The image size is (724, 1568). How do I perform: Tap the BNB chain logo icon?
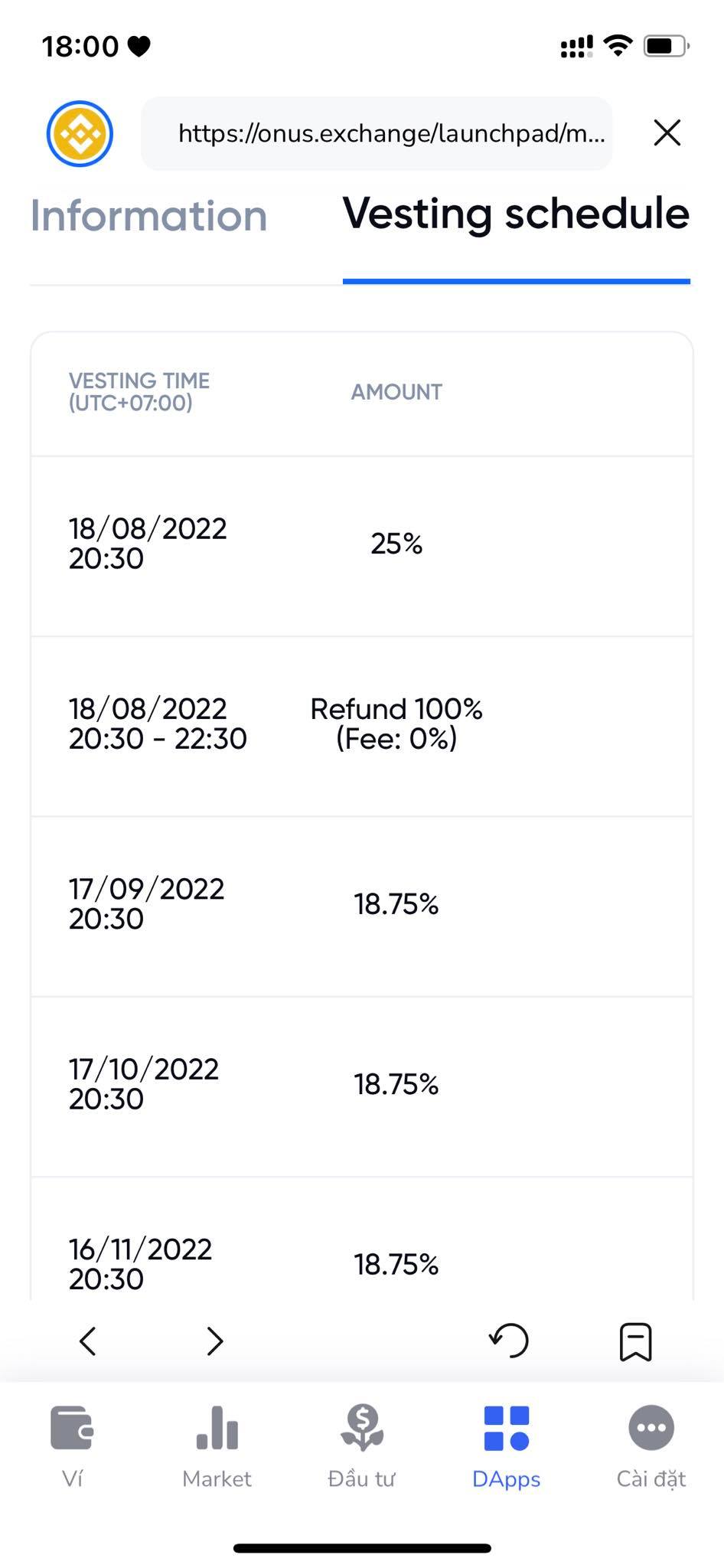tap(80, 134)
